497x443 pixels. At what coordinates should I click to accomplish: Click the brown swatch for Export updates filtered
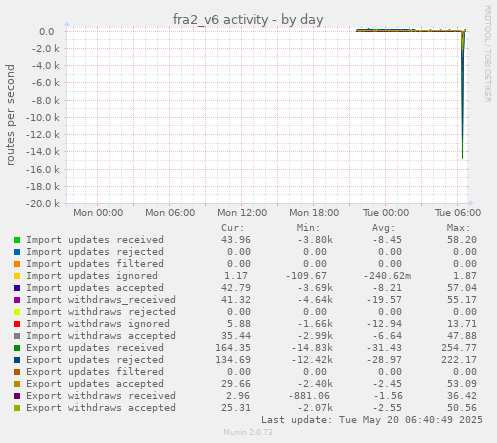[17, 372]
